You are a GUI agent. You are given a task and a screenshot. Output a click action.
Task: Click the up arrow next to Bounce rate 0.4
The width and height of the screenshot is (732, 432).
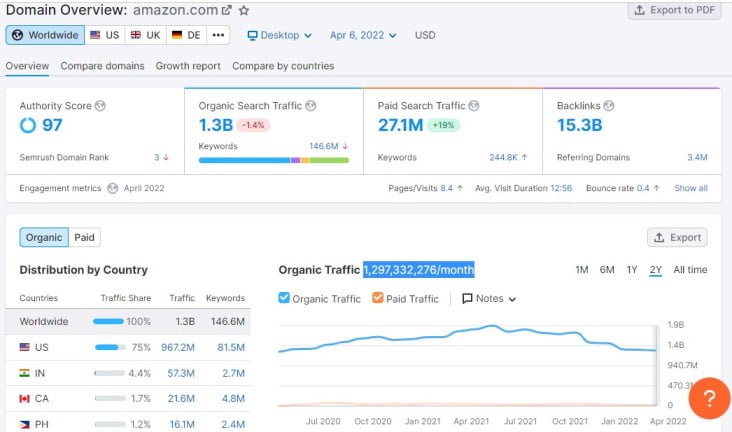[656, 188]
